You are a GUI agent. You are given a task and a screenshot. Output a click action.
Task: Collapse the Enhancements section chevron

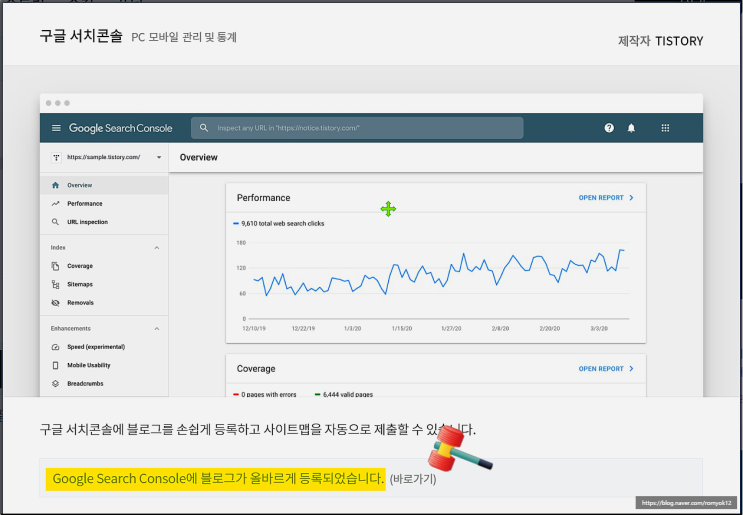pyautogui.click(x=157, y=329)
